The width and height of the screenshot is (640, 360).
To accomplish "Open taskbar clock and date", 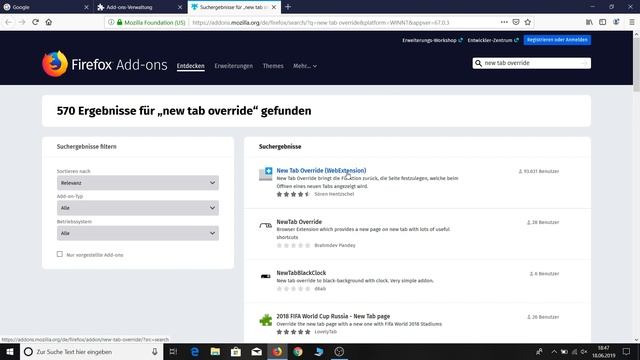I will click(604, 351).
